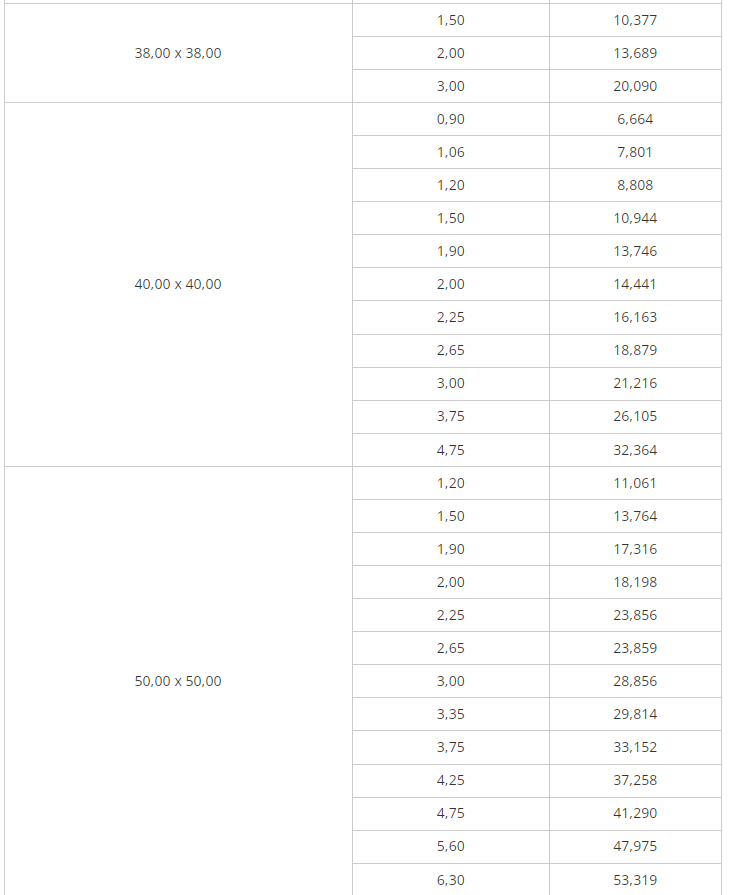Select the weight value 13,689
Image resolution: width=730 pixels, height=895 pixels.
click(x=635, y=53)
